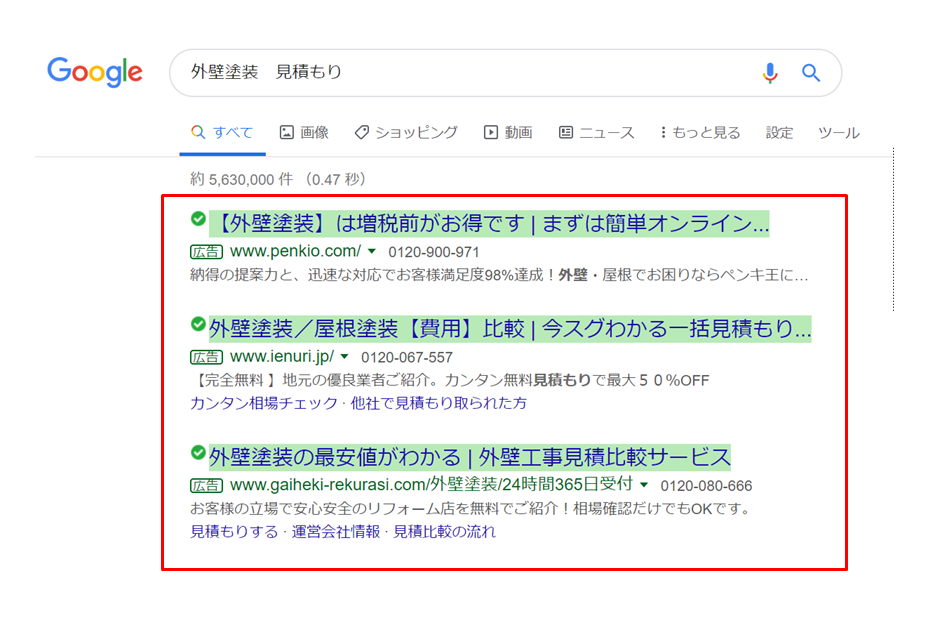Click the www.penkio.com/ URL text
This screenshot has width=952, height=642.
296,251
